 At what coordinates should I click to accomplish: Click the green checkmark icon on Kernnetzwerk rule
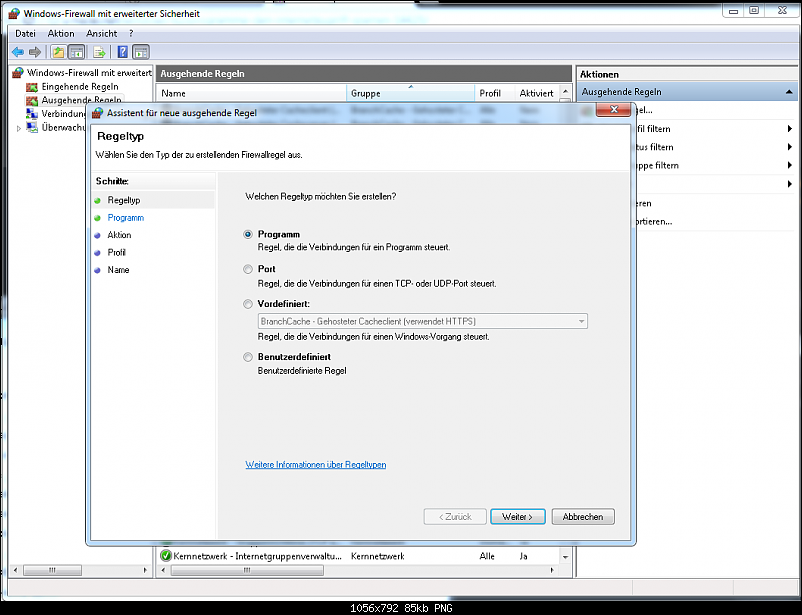tap(165, 556)
